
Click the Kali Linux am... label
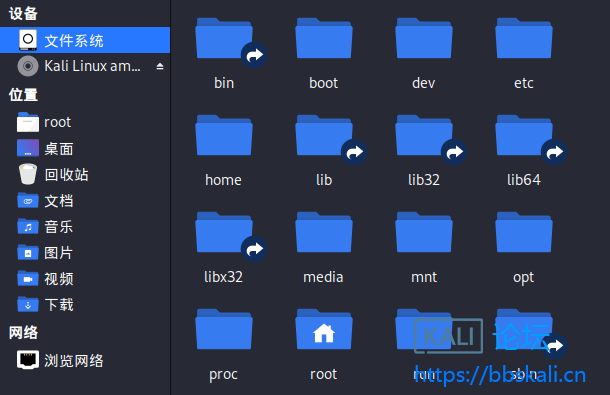(x=93, y=66)
